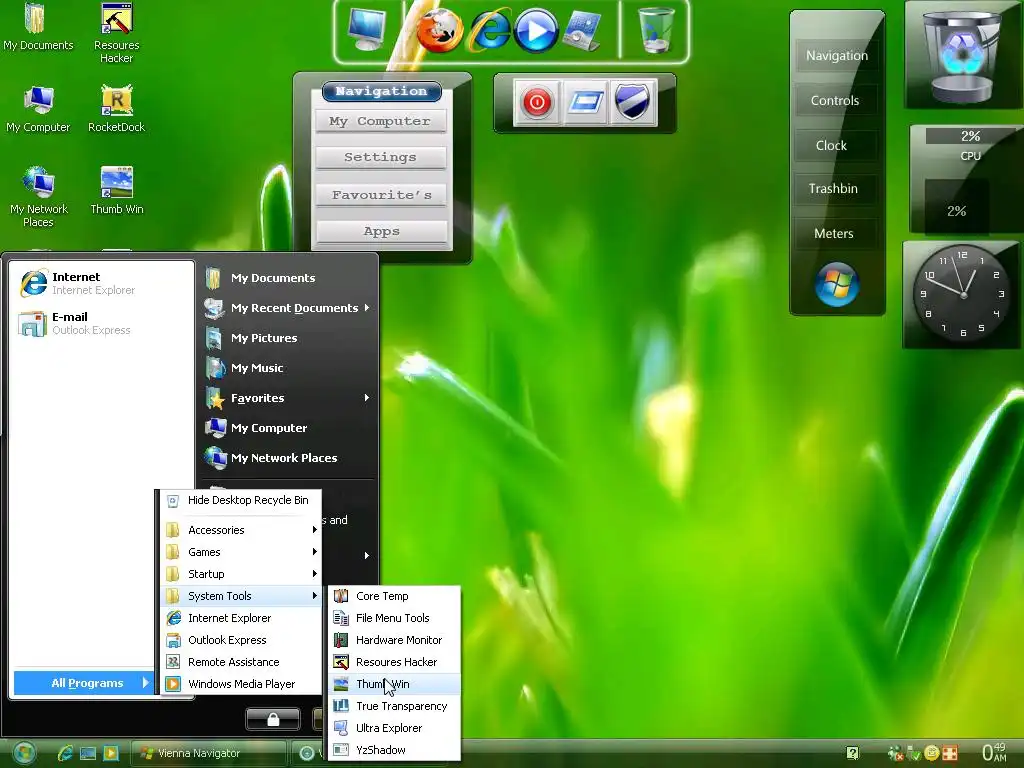Image resolution: width=1024 pixels, height=768 pixels.
Task: Click Controls in right sidebar panel
Action: 835,101
